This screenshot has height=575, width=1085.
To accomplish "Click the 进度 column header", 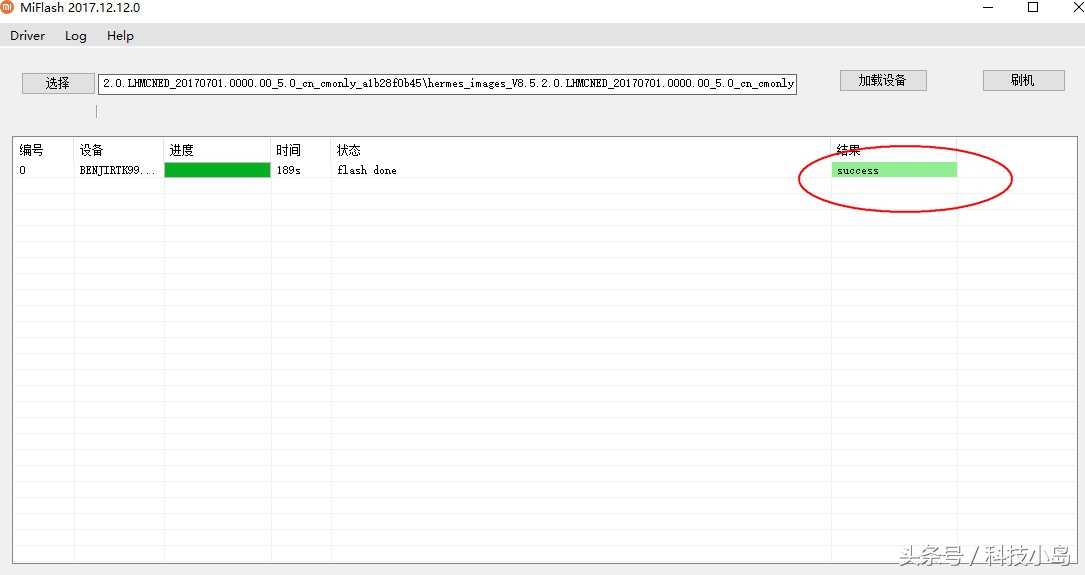I will [x=182, y=150].
